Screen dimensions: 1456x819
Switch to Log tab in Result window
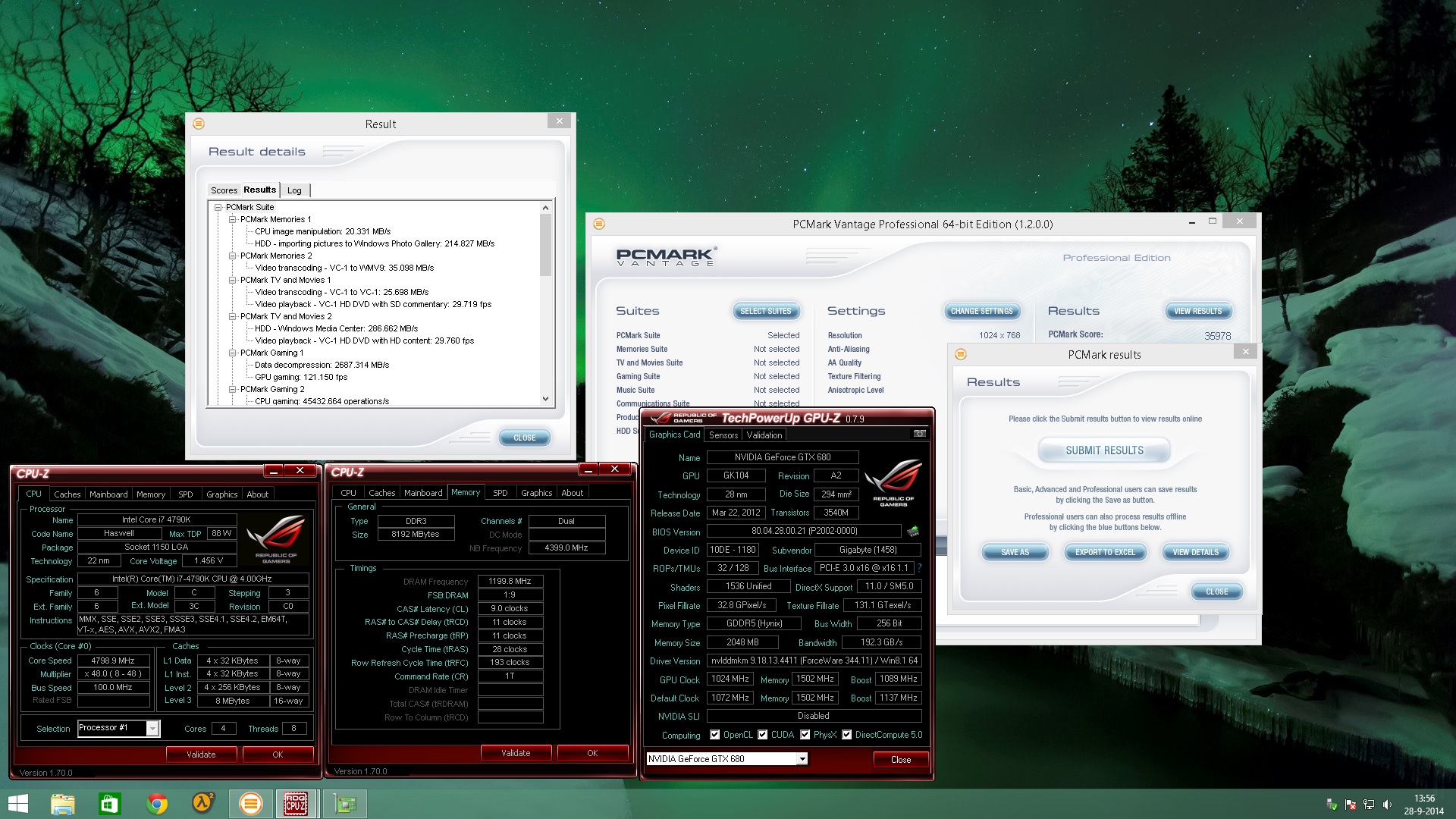click(294, 190)
